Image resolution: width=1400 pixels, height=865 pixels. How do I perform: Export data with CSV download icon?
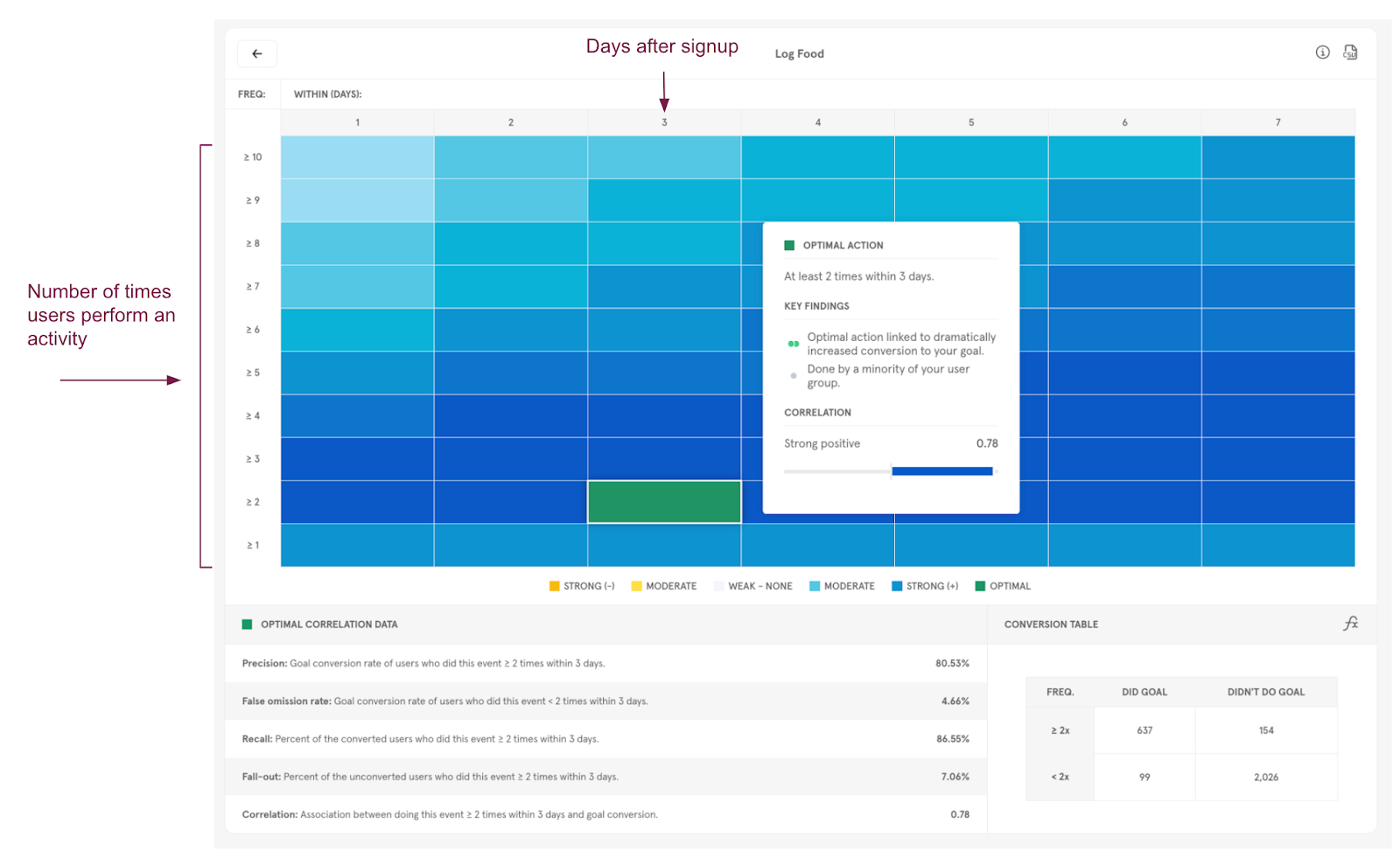pyautogui.click(x=1350, y=52)
